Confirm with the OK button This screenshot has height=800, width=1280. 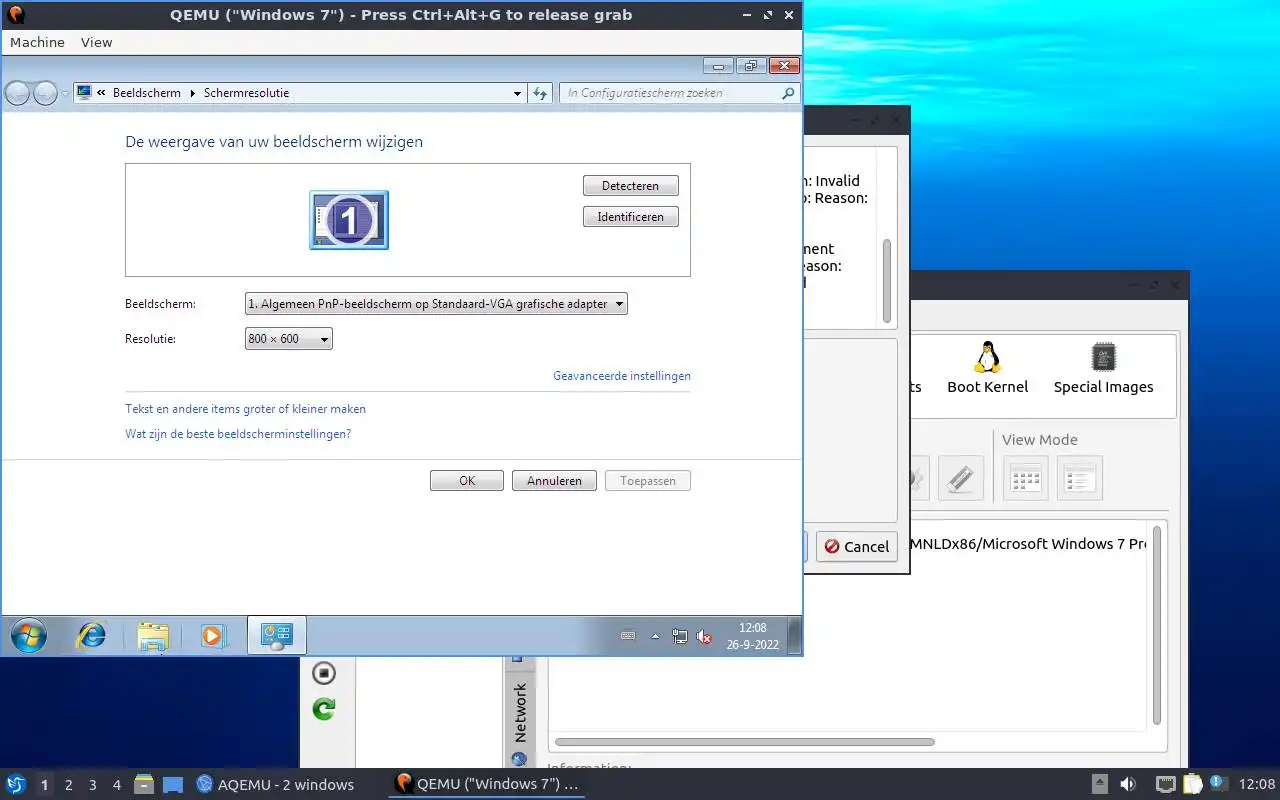click(467, 481)
